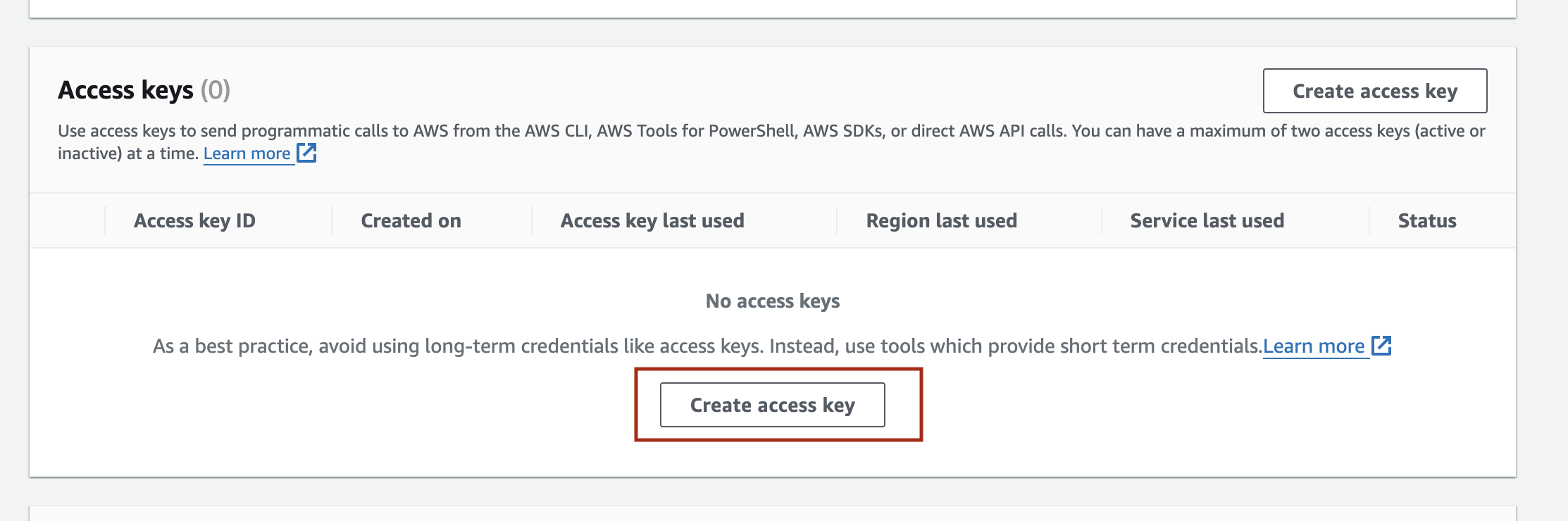Click the Access key last used column header
Viewport: 1568px width, 521px height.
(652, 220)
